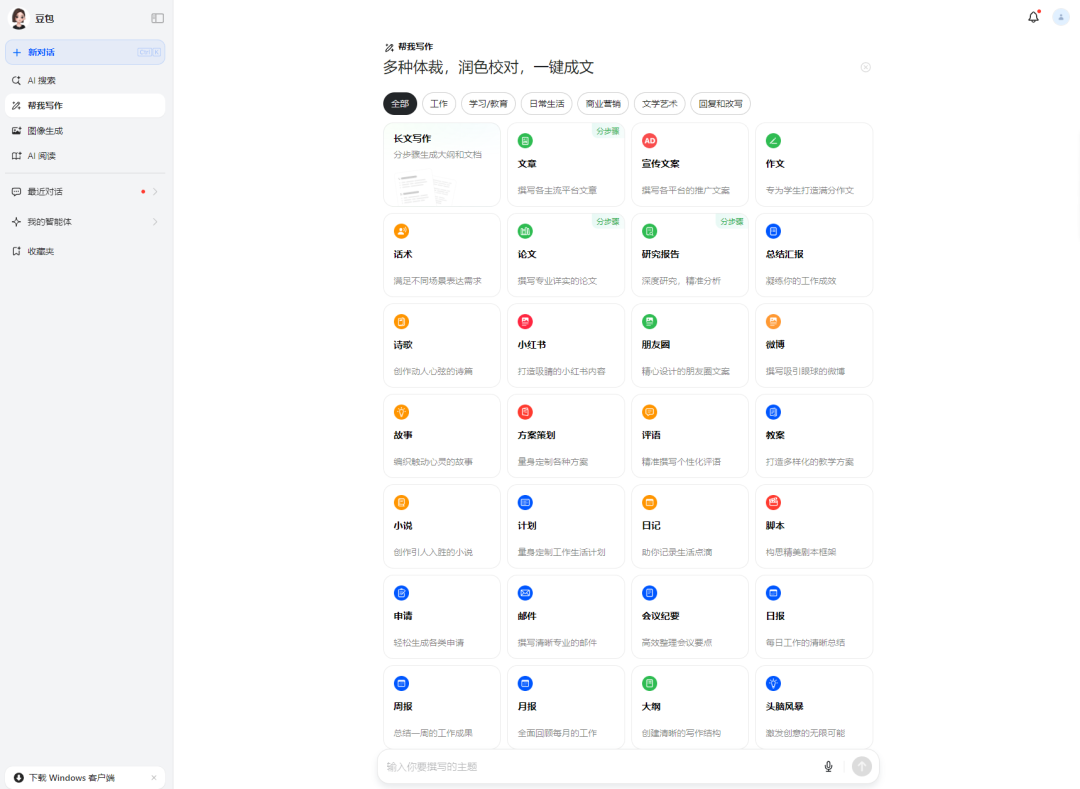This screenshot has height=789, width=1080.
Task: Open the 小红书 writing template
Action: point(566,344)
